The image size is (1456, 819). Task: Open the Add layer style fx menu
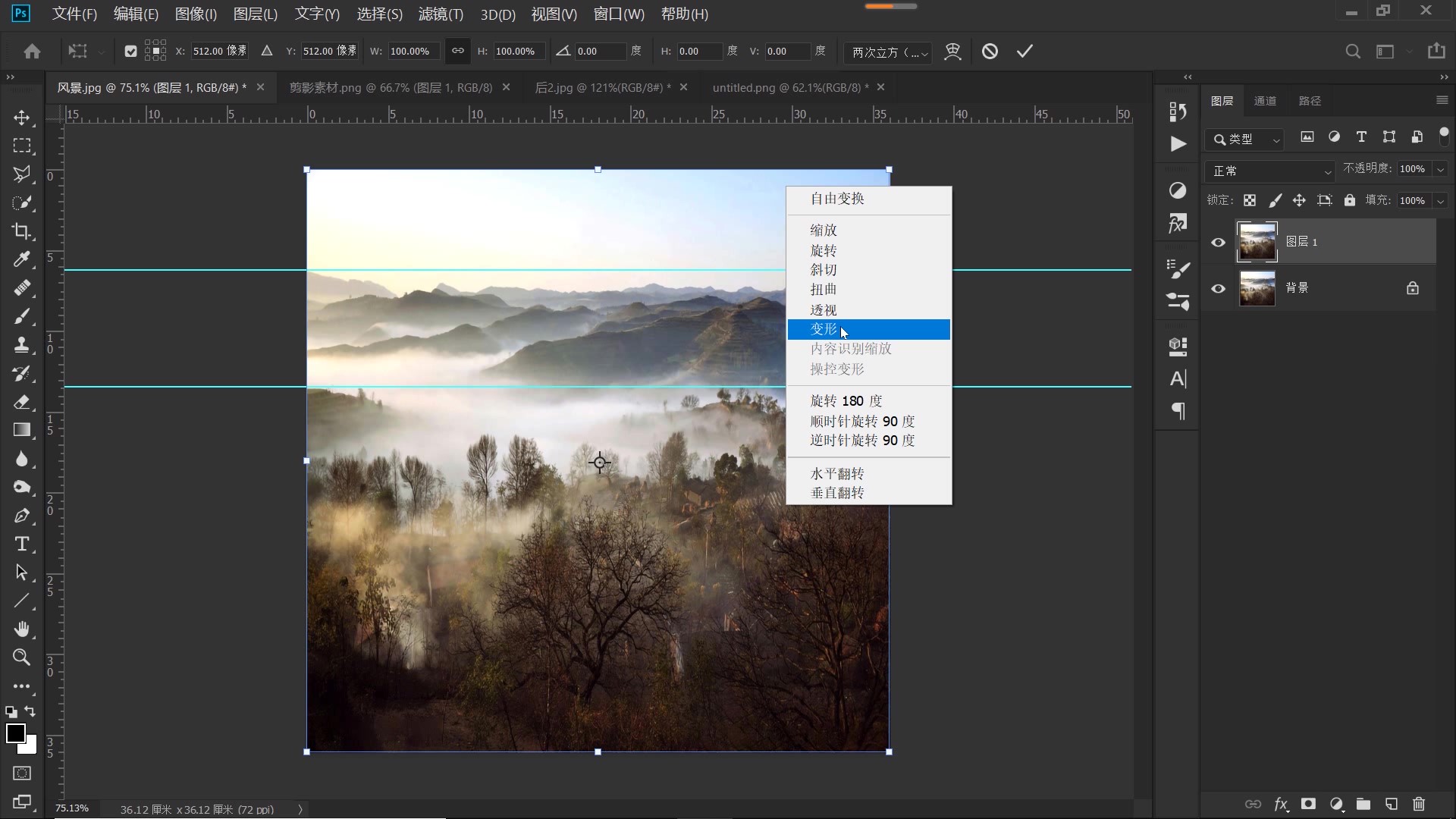coord(1282,805)
